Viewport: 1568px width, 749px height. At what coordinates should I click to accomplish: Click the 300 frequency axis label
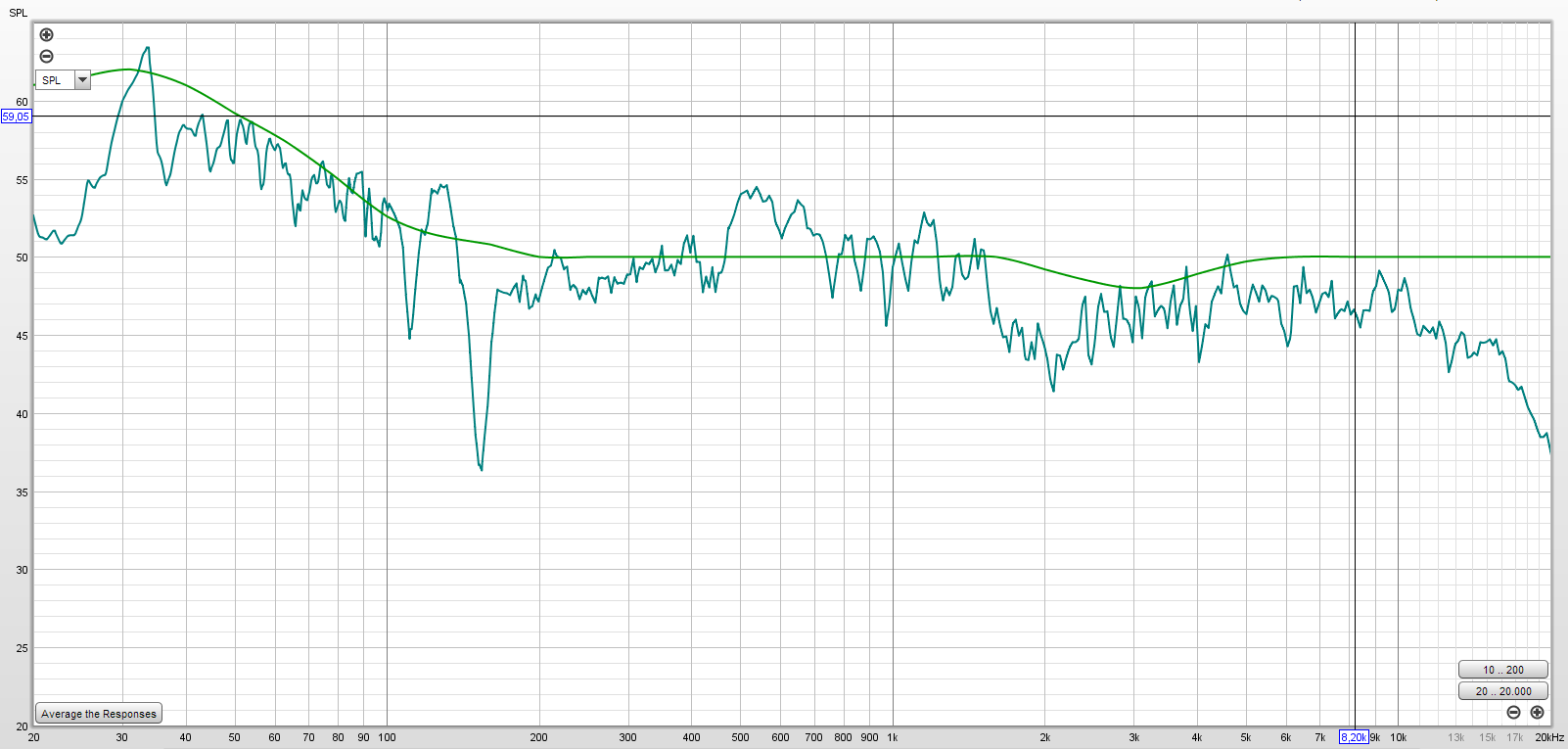coord(628,737)
